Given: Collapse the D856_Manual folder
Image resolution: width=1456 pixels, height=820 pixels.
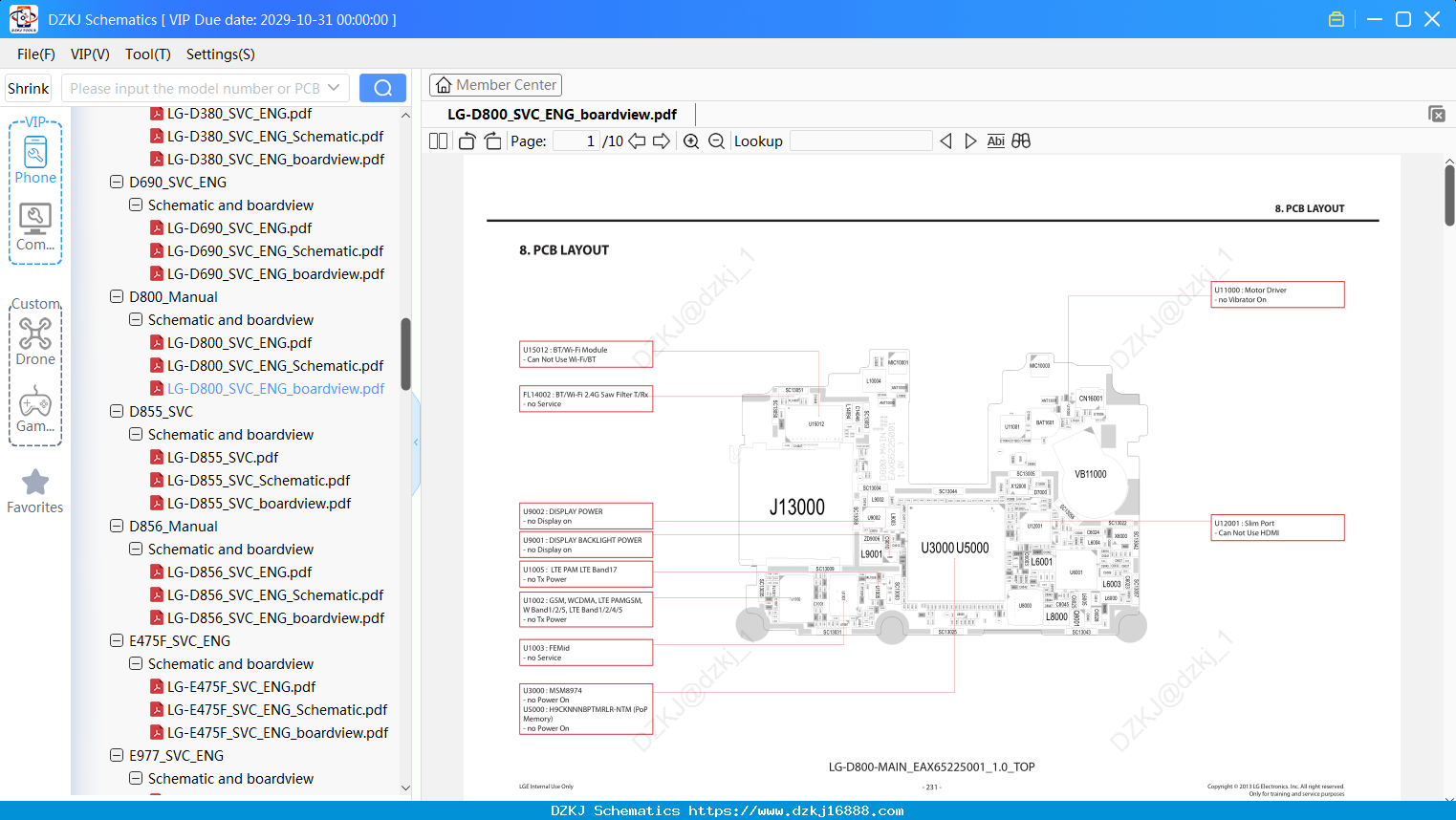Looking at the screenshot, I should point(117,526).
